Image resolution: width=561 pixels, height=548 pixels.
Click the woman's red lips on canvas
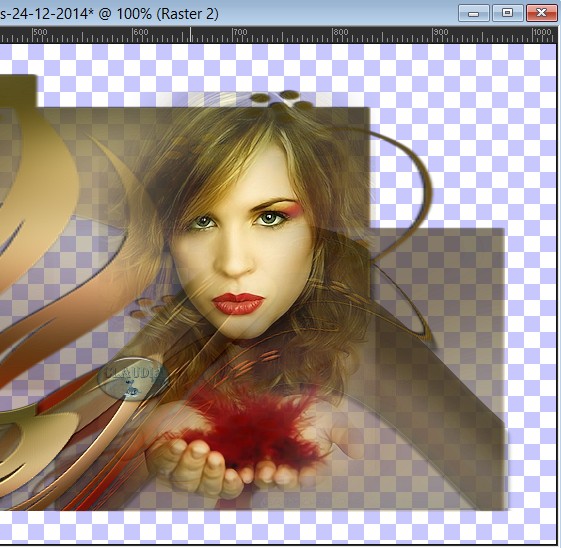tap(238, 303)
